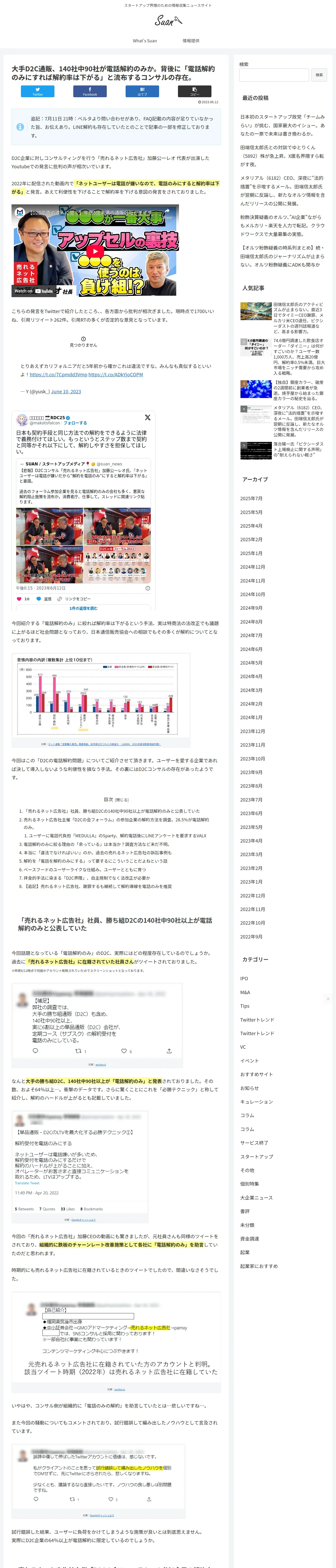Click the Suan site logo
The image size is (336, 1568).
coord(168,21)
